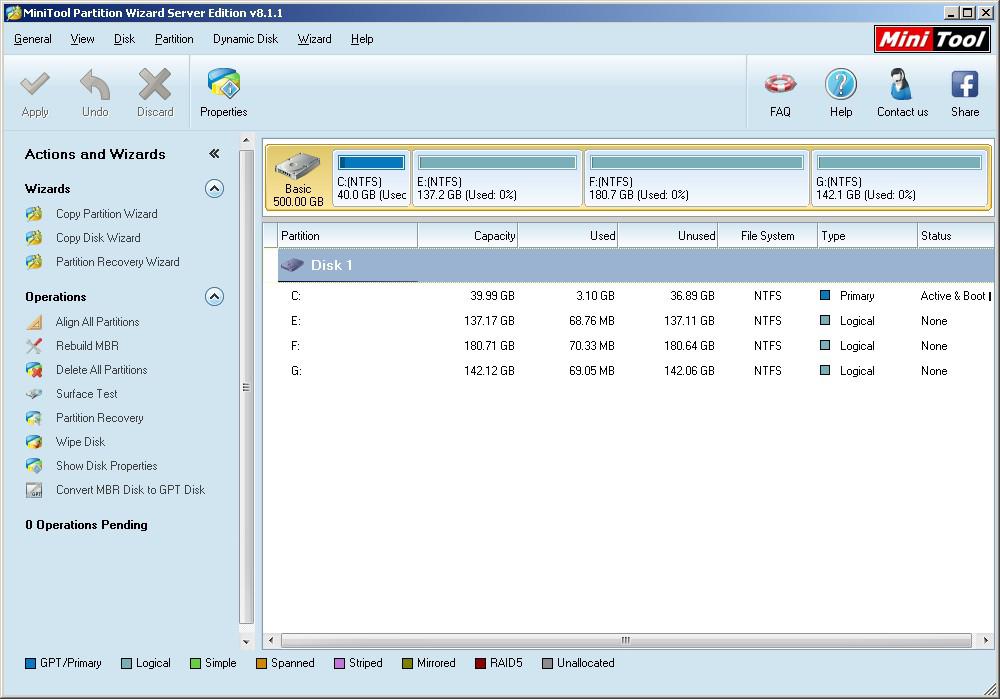Click the Rebuild MBR icon

(x=35, y=346)
